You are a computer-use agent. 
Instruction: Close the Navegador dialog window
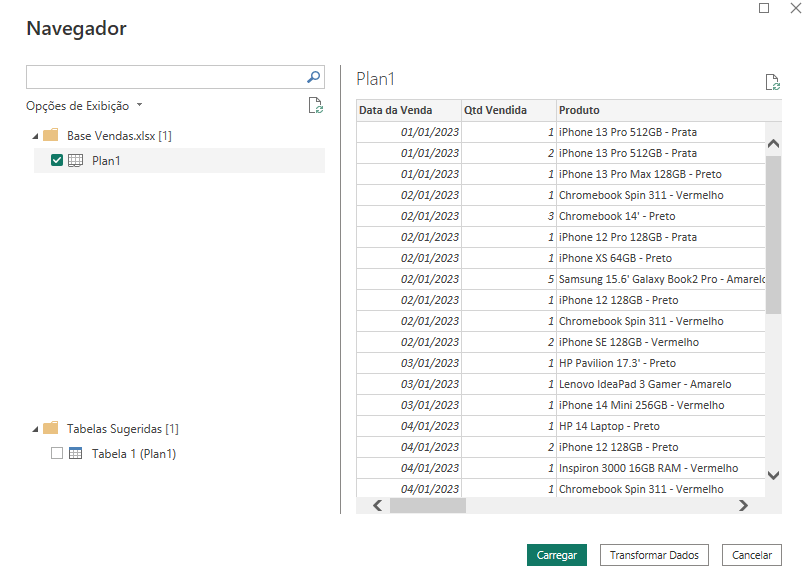(x=796, y=8)
